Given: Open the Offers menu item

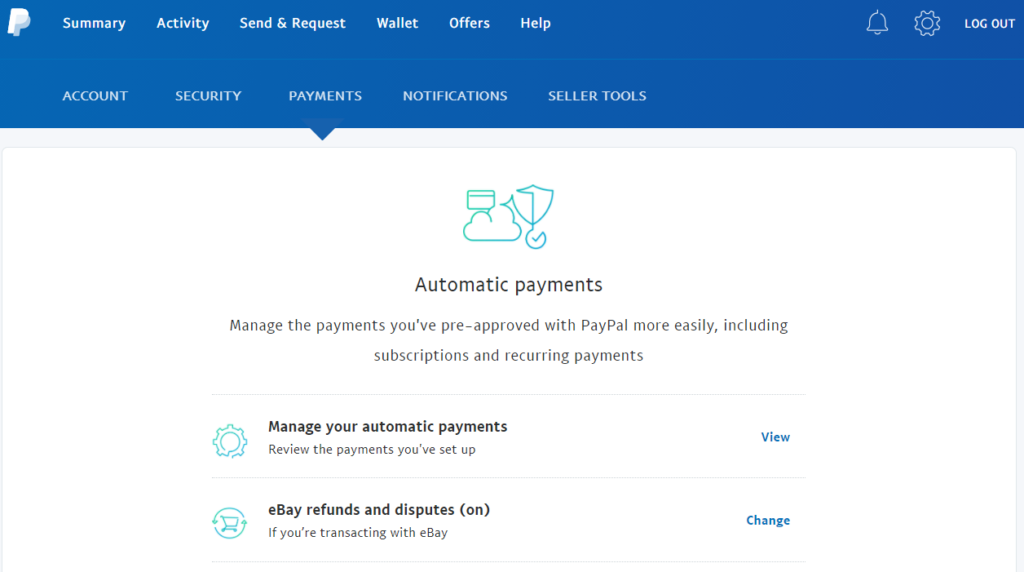Looking at the screenshot, I should 469,23.
